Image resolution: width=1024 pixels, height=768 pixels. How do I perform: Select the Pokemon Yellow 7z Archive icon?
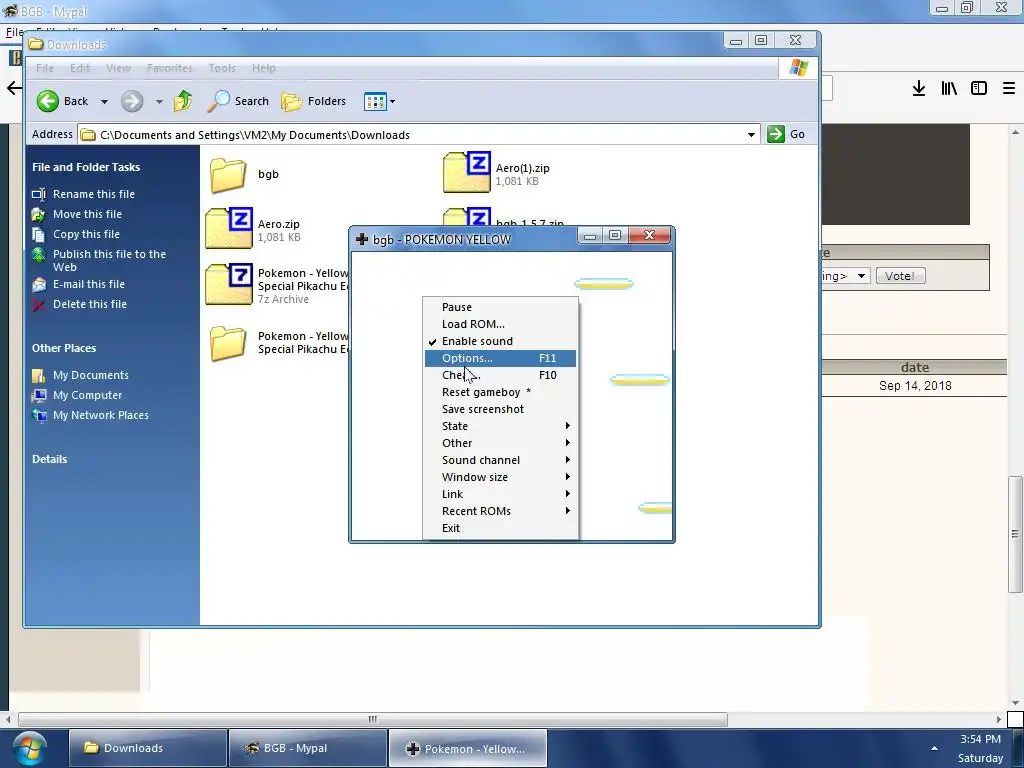coord(229,284)
